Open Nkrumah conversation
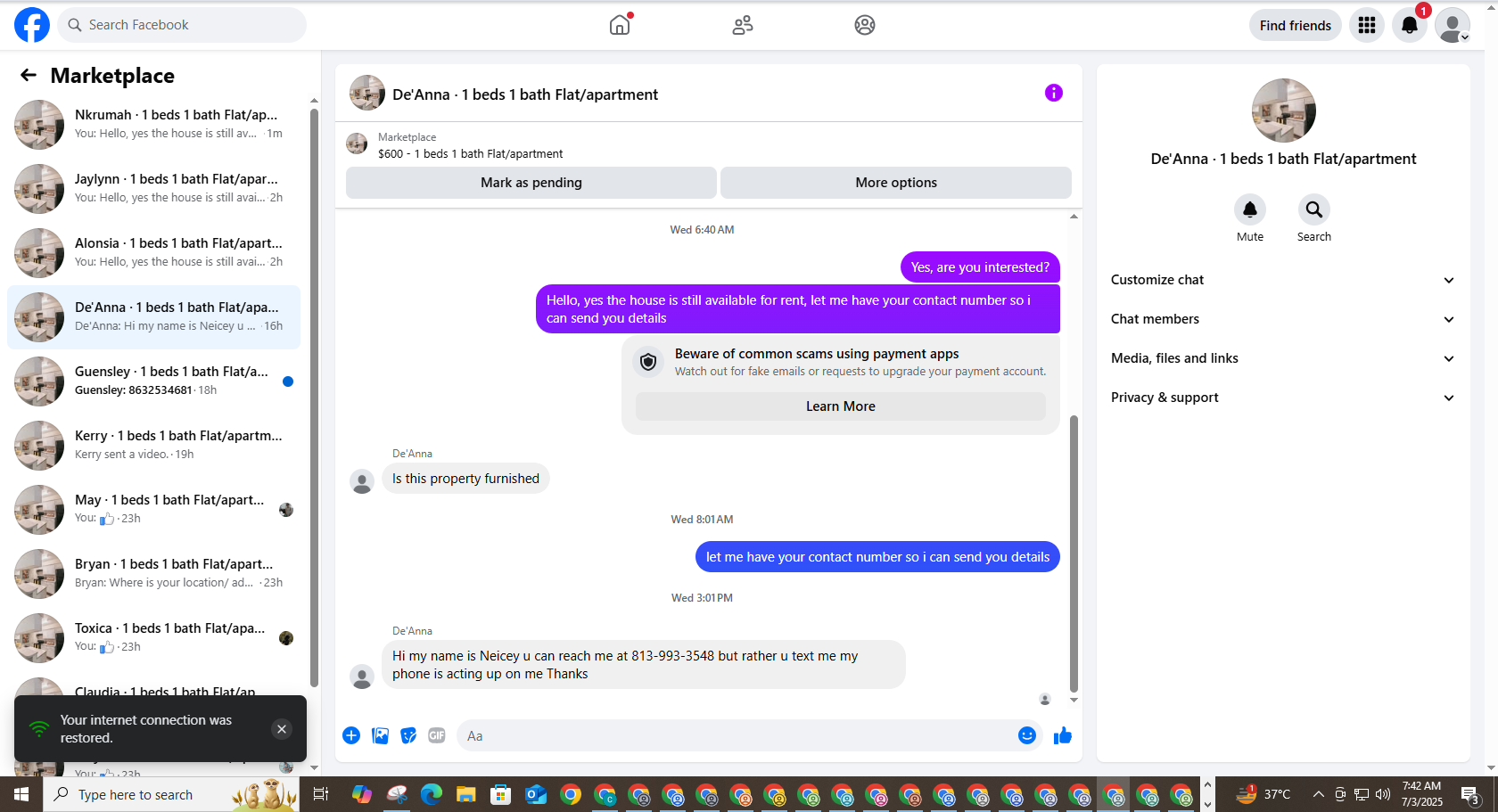The width and height of the screenshot is (1498, 812). coord(154,125)
